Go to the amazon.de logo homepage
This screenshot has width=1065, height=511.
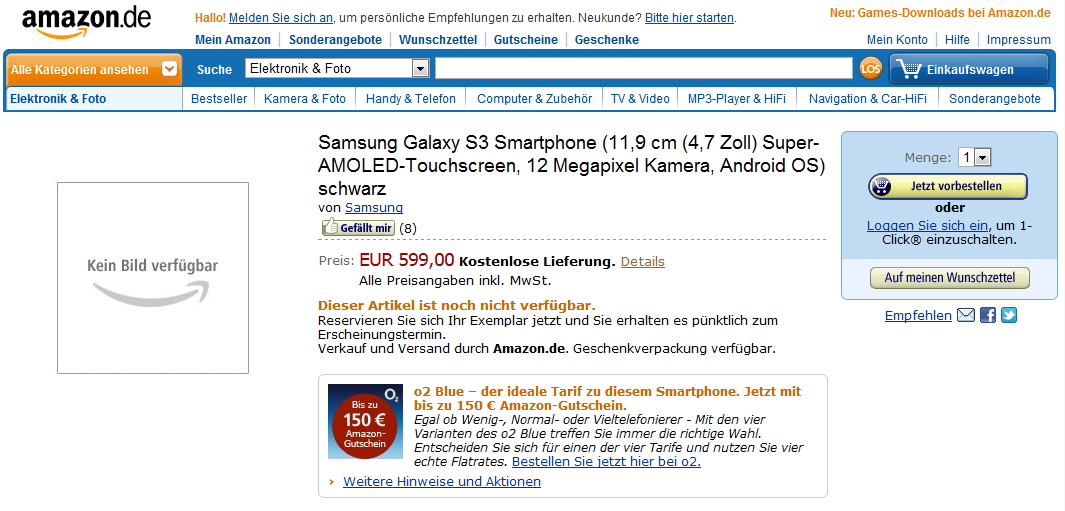86,21
